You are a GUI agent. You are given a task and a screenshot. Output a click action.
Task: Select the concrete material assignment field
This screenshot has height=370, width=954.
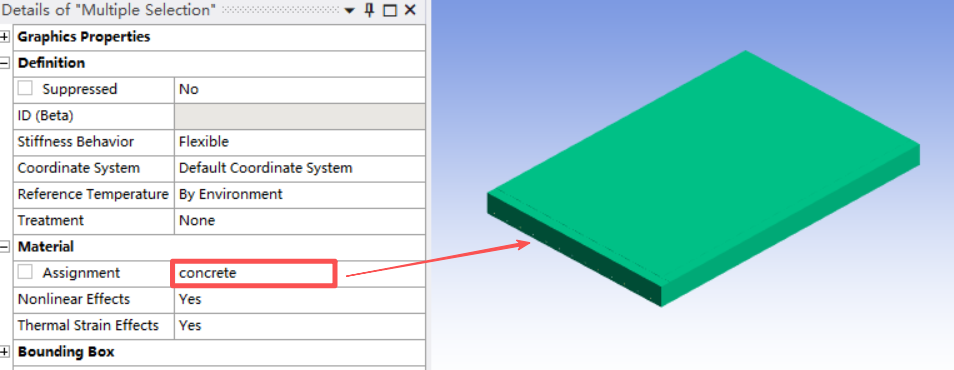click(x=253, y=273)
